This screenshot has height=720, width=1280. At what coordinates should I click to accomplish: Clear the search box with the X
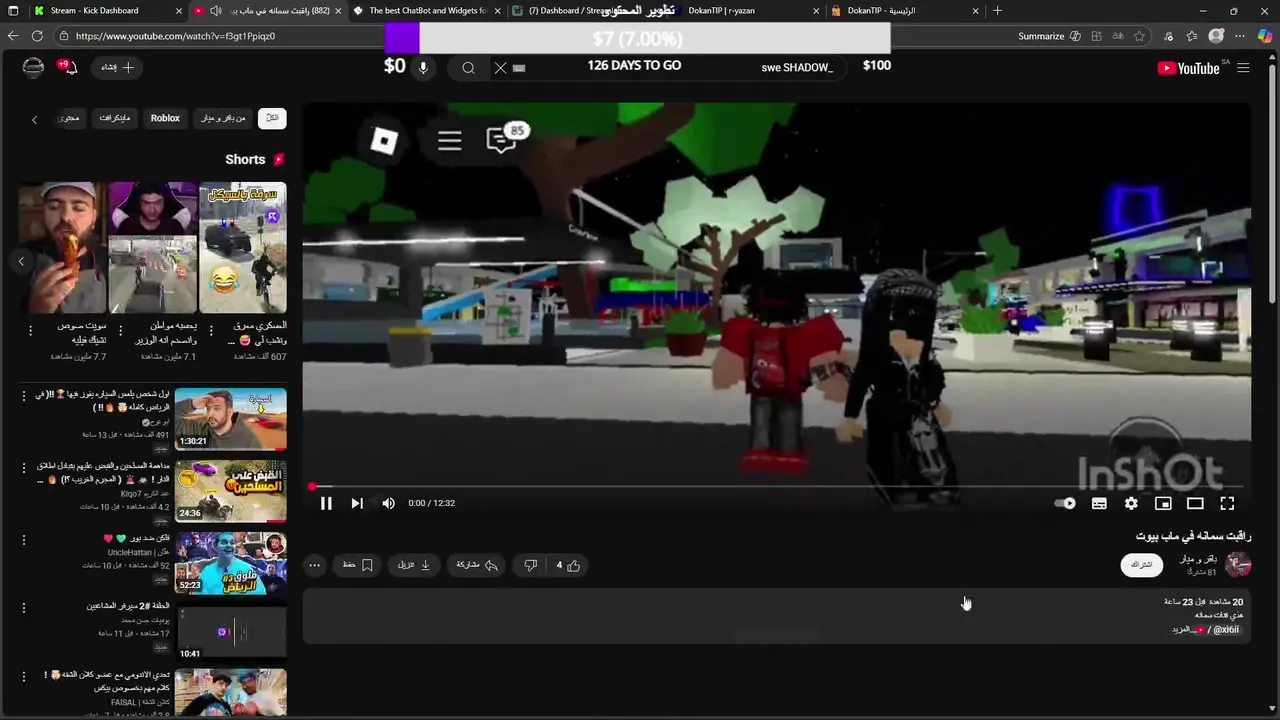click(x=500, y=68)
